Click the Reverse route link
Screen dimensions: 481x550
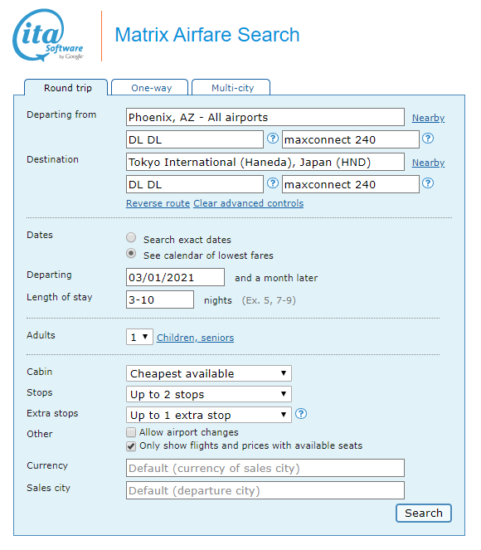pos(158,203)
